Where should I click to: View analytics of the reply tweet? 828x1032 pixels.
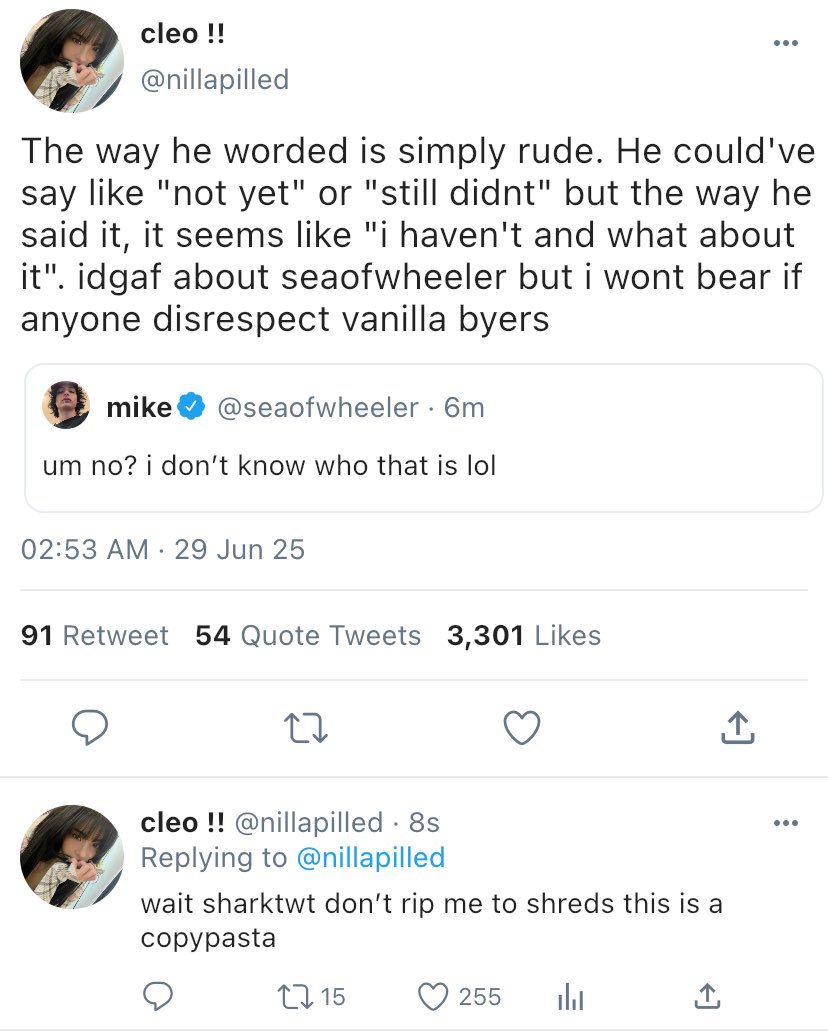click(x=568, y=996)
